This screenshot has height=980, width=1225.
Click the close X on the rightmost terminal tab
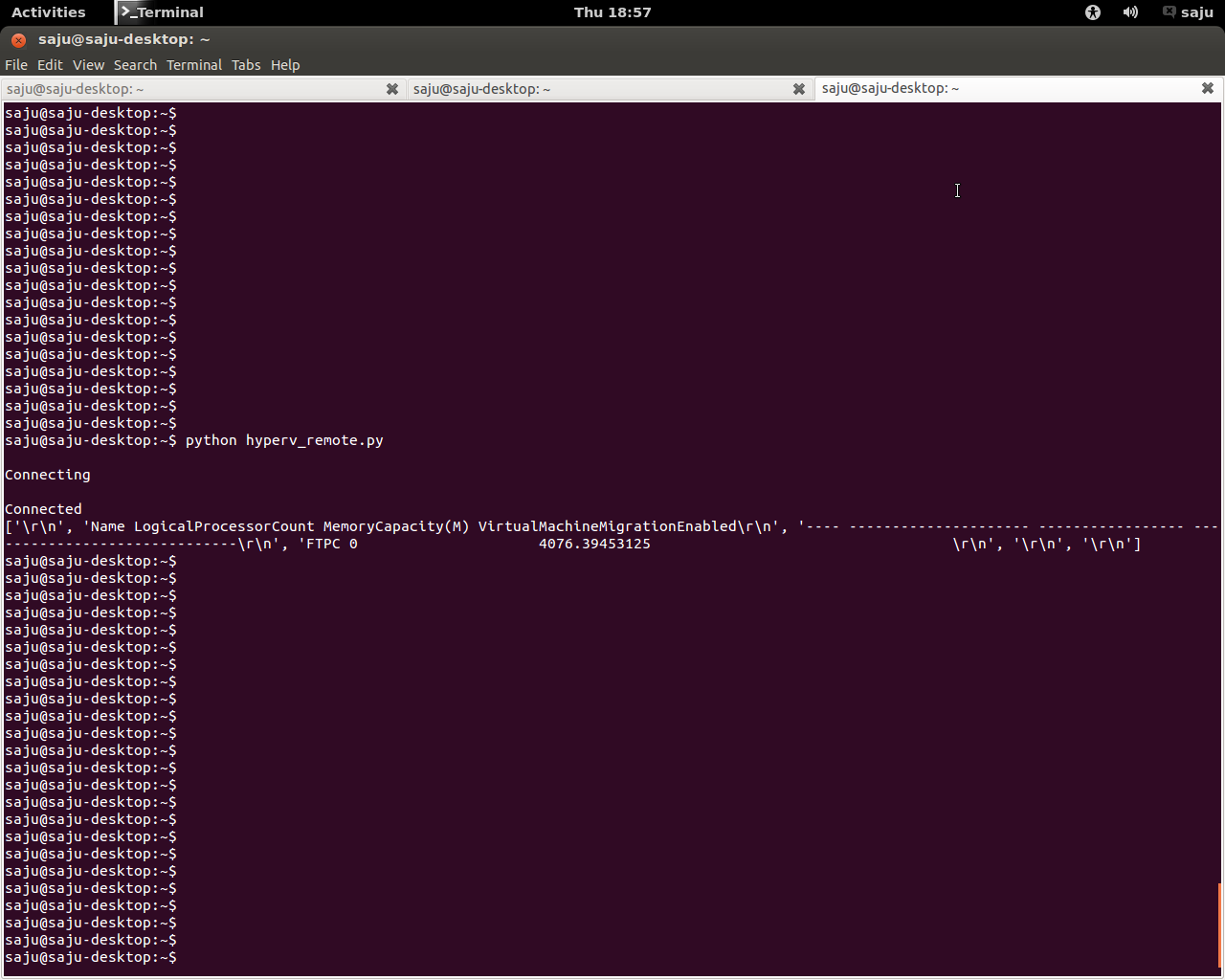point(1207,87)
